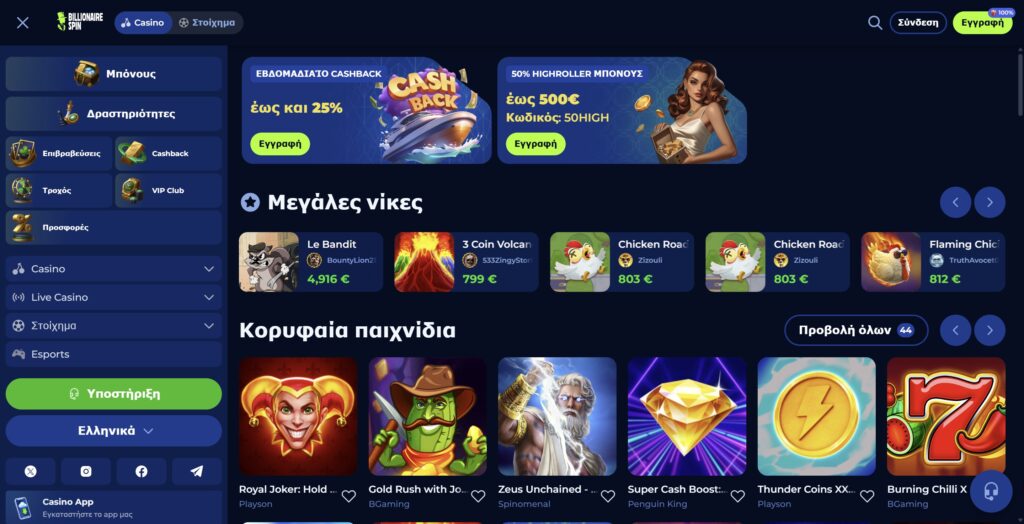Click next arrow in Μεγάλες νίκες carousel
This screenshot has width=1024, height=524.
(x=989, y=203)
